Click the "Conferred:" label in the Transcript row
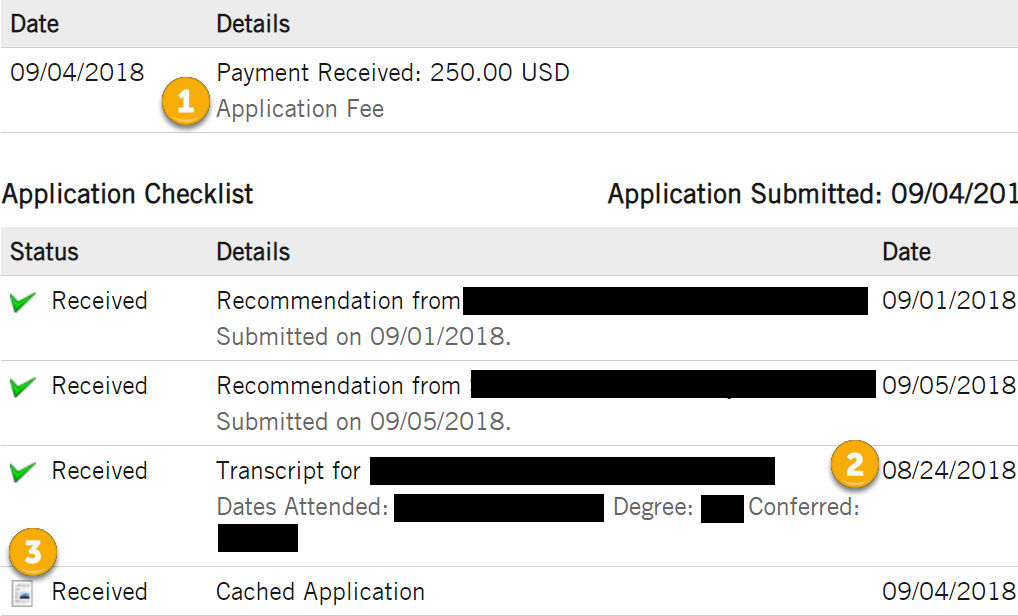Screen dimensions: 1018x616 [804, 507]
